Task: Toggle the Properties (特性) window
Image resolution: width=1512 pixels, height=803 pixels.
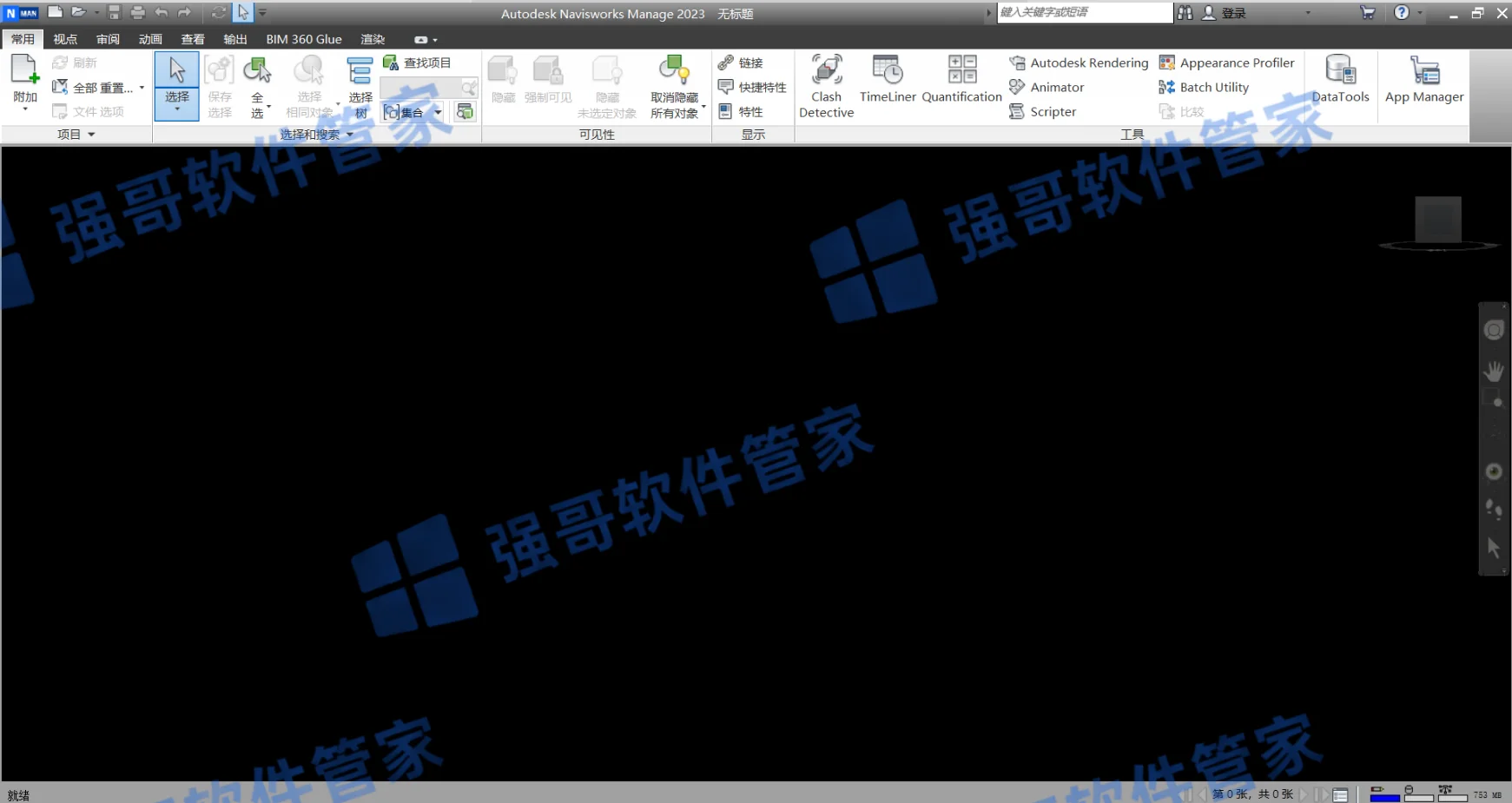Action: [x=740, y=111]
